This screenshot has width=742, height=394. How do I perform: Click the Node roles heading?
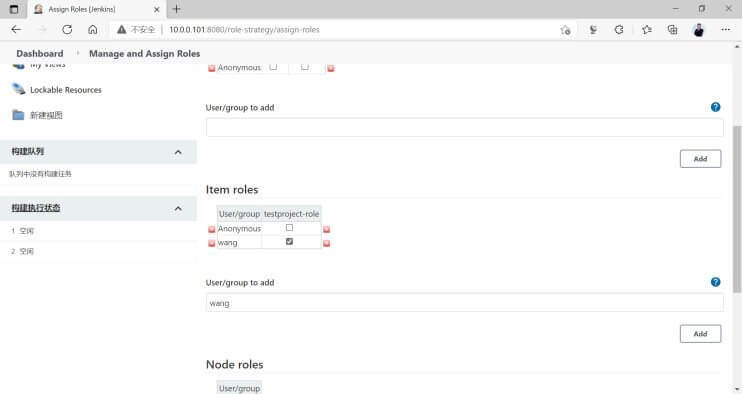click(234, 365)
